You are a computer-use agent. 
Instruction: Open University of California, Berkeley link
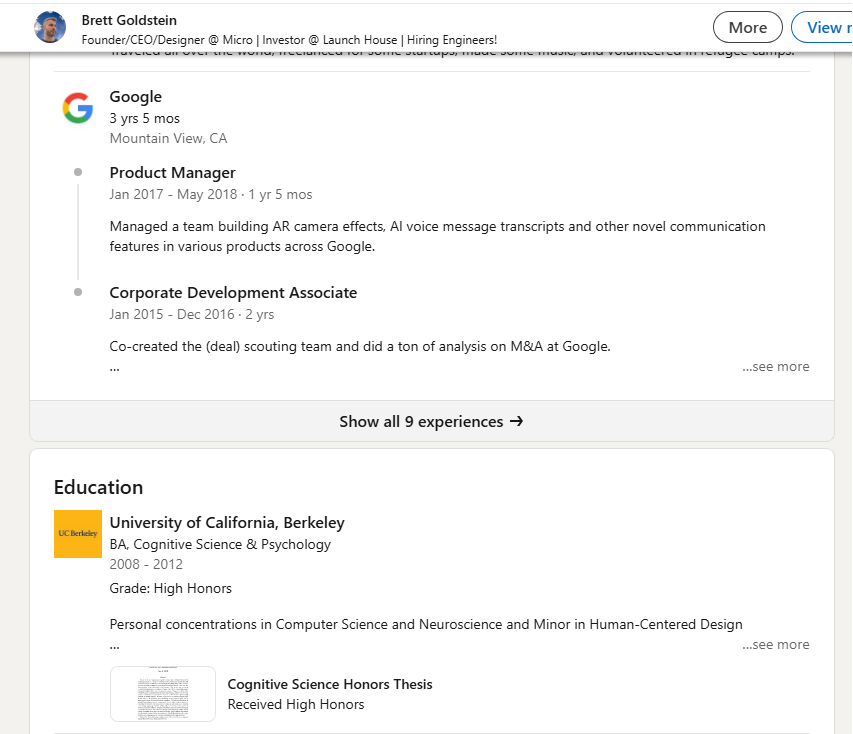click(x=227, y=522)
